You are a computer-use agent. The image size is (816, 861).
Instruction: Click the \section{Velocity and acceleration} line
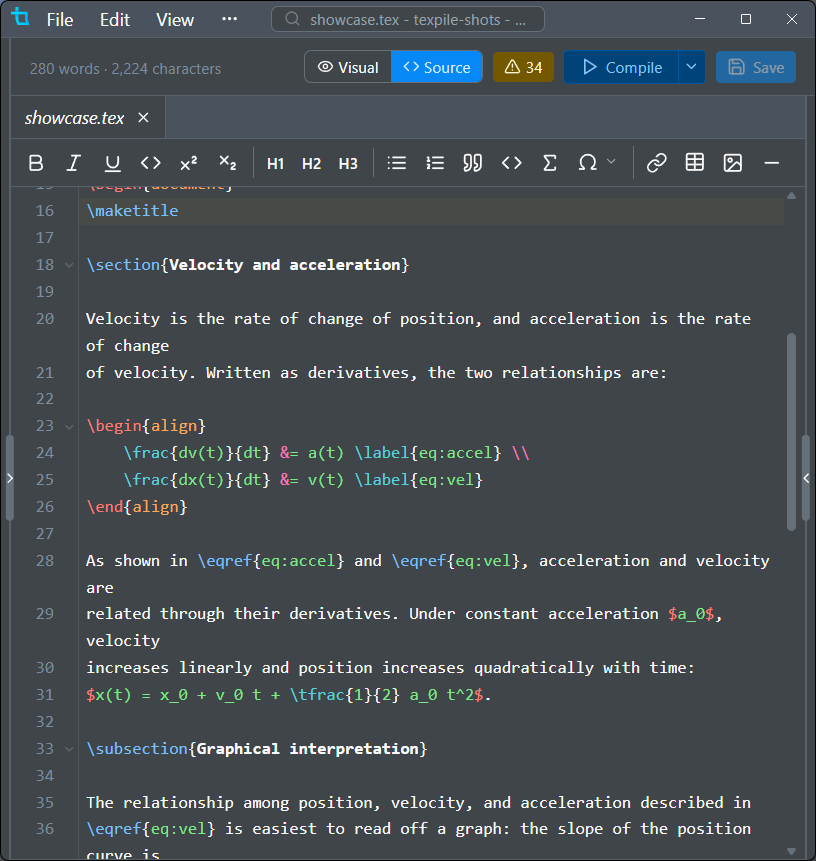[248, 265]
